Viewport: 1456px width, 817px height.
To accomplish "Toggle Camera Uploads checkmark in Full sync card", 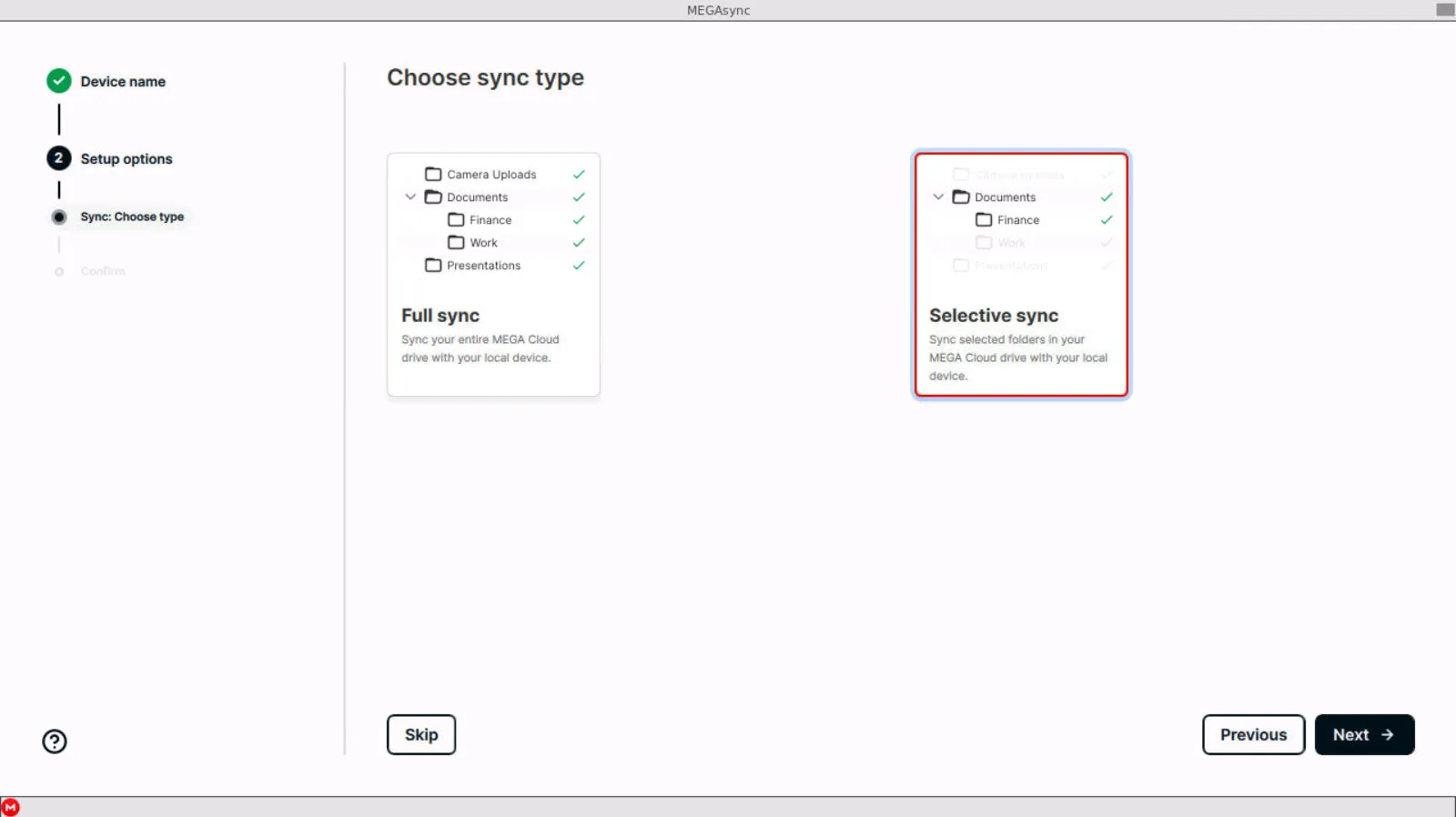I will [x=579, y=174].
